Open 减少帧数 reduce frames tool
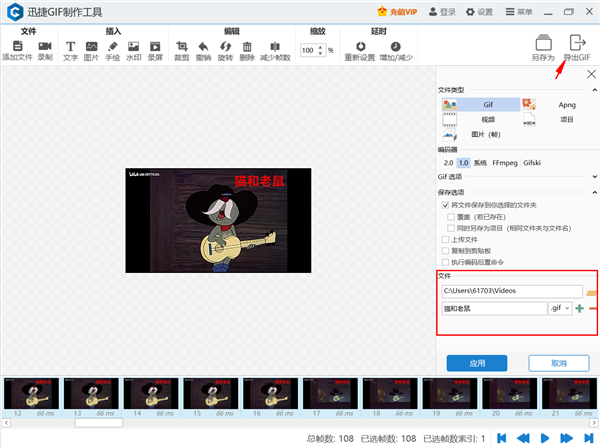 [275, 46]
